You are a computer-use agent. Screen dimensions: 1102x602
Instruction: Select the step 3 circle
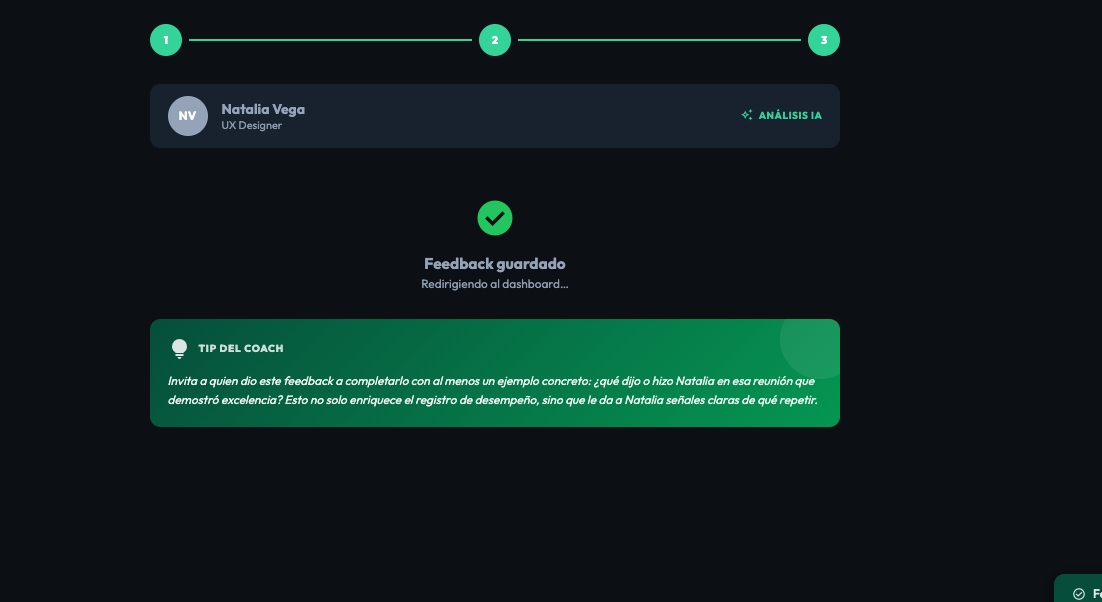pos(824,40)
